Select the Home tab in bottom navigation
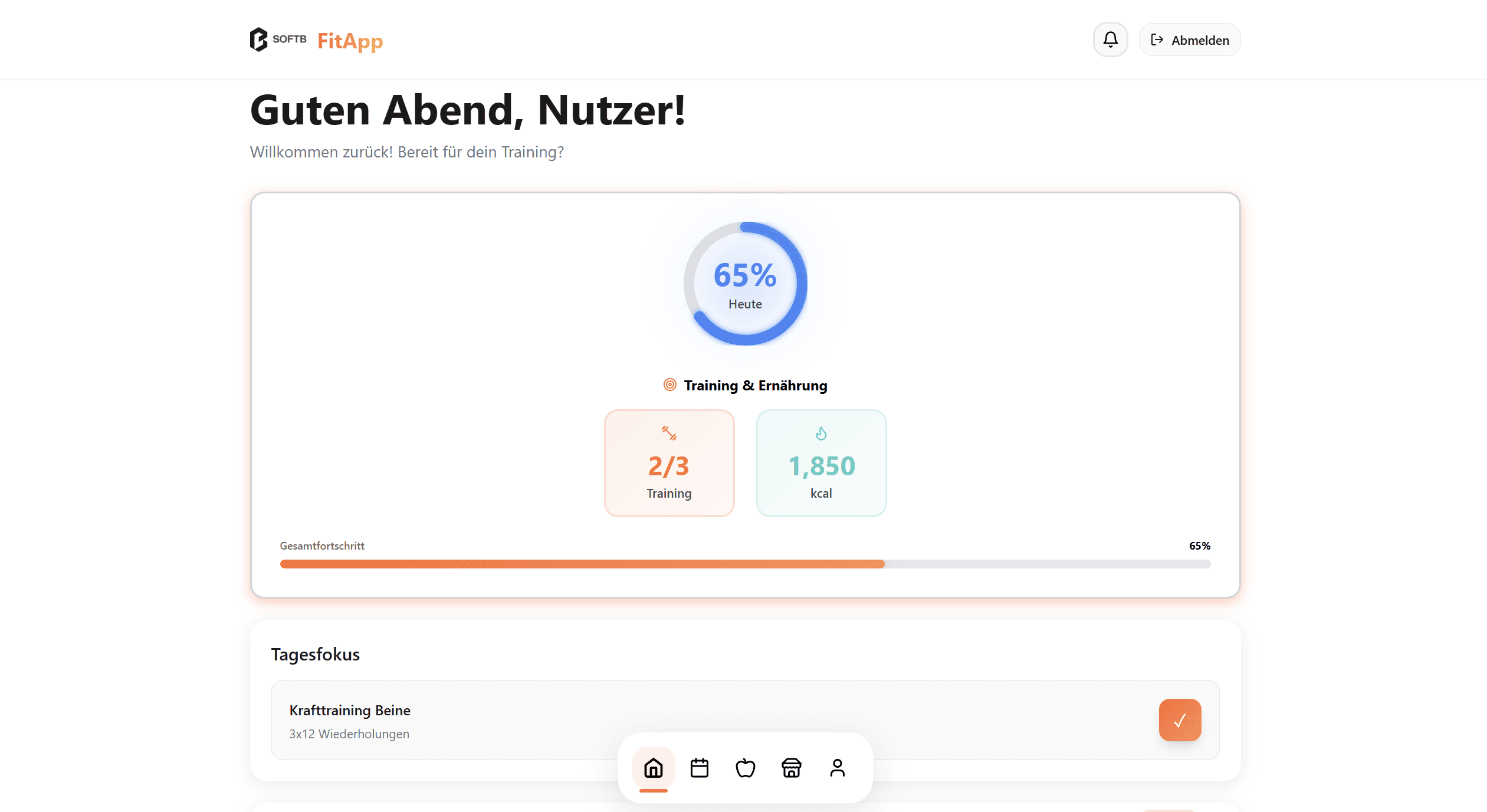Screen dimensions: 1487x812 tap(653, 768)
